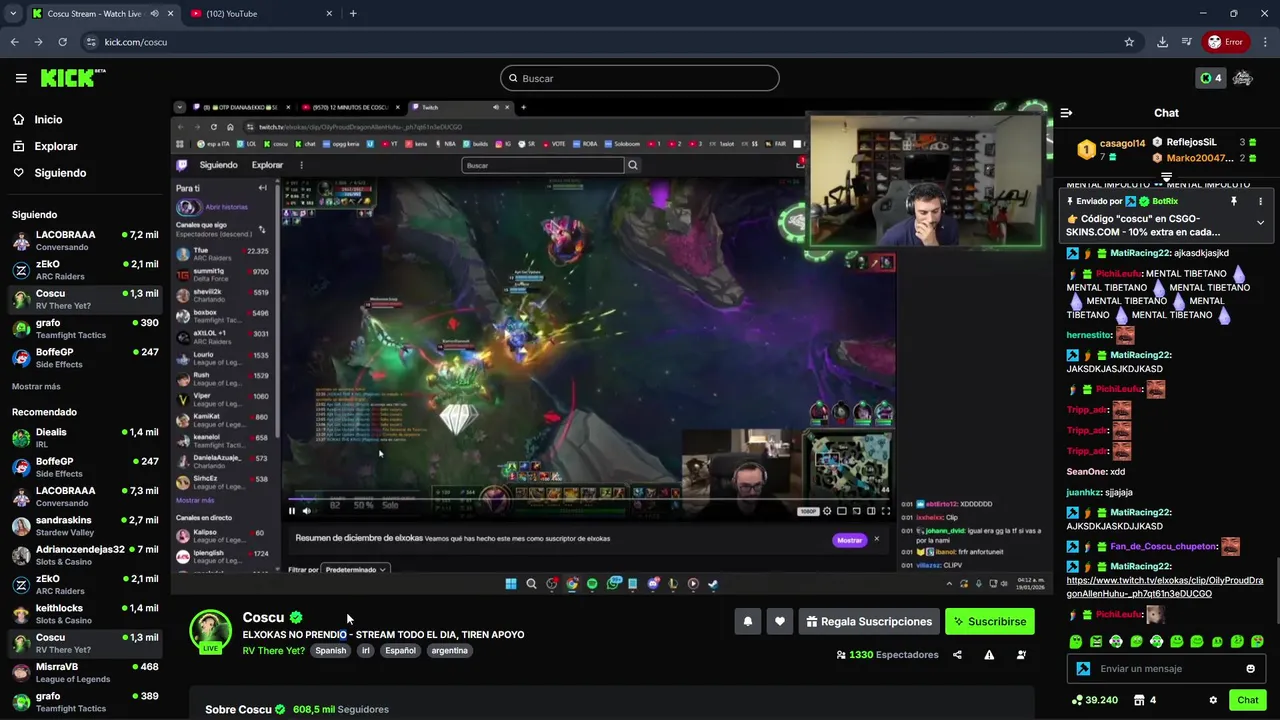Focus the Enviar un mensaje input
This screenshot has height=720, width=1280.
point(1165,669)
